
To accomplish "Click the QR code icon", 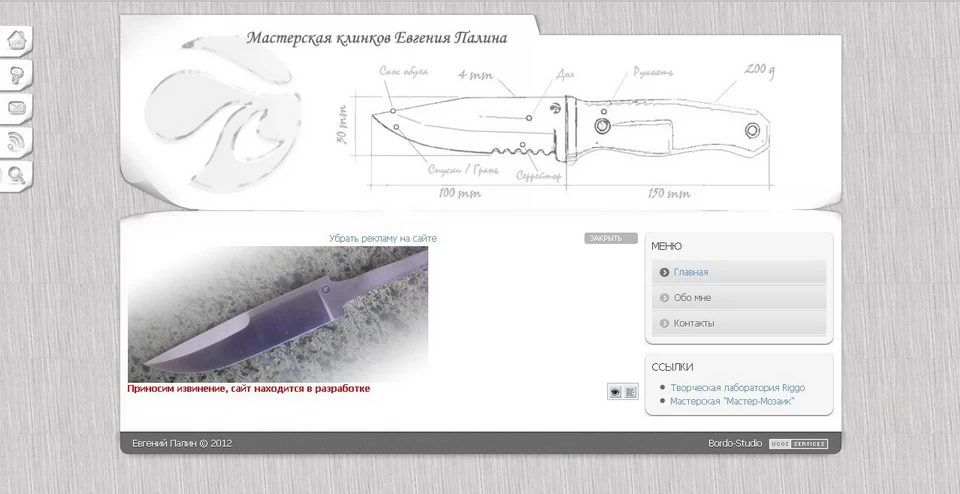I will click(631, 392).
